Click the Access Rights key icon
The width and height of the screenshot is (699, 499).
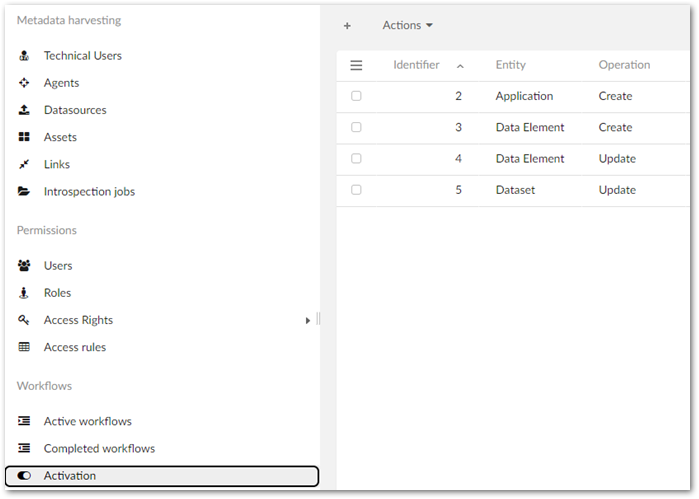(x=24, y=320)
